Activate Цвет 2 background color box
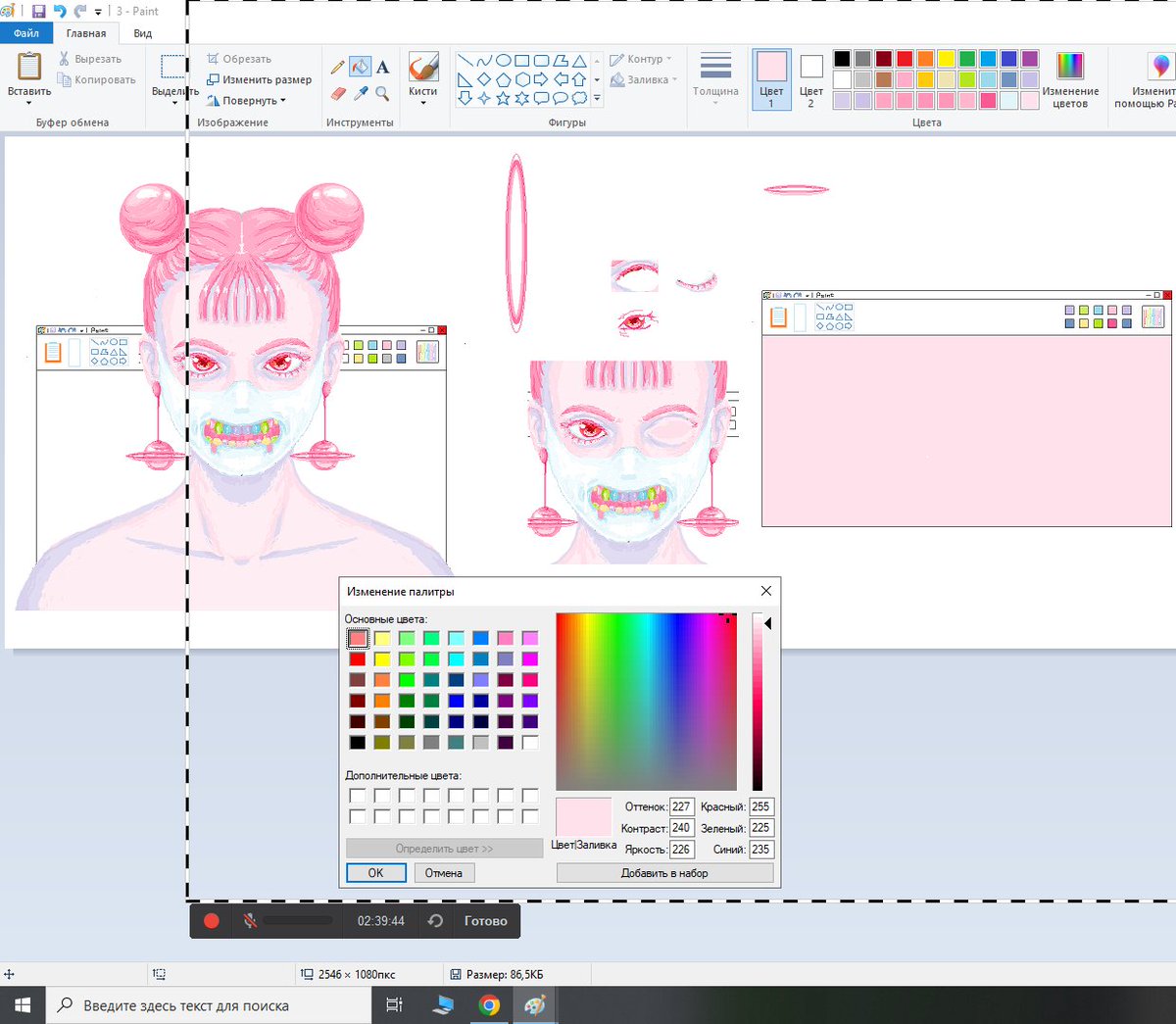The image size is (1176, 1024). 810,79
